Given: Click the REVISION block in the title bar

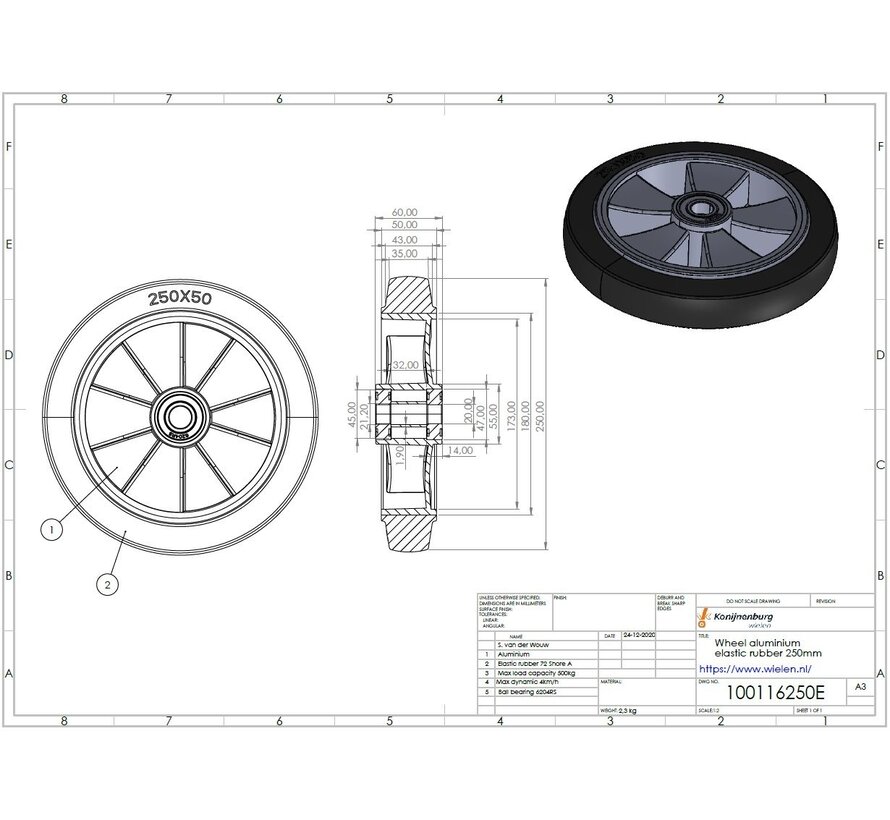Looking at the screenshot, I should pos(825,600).
